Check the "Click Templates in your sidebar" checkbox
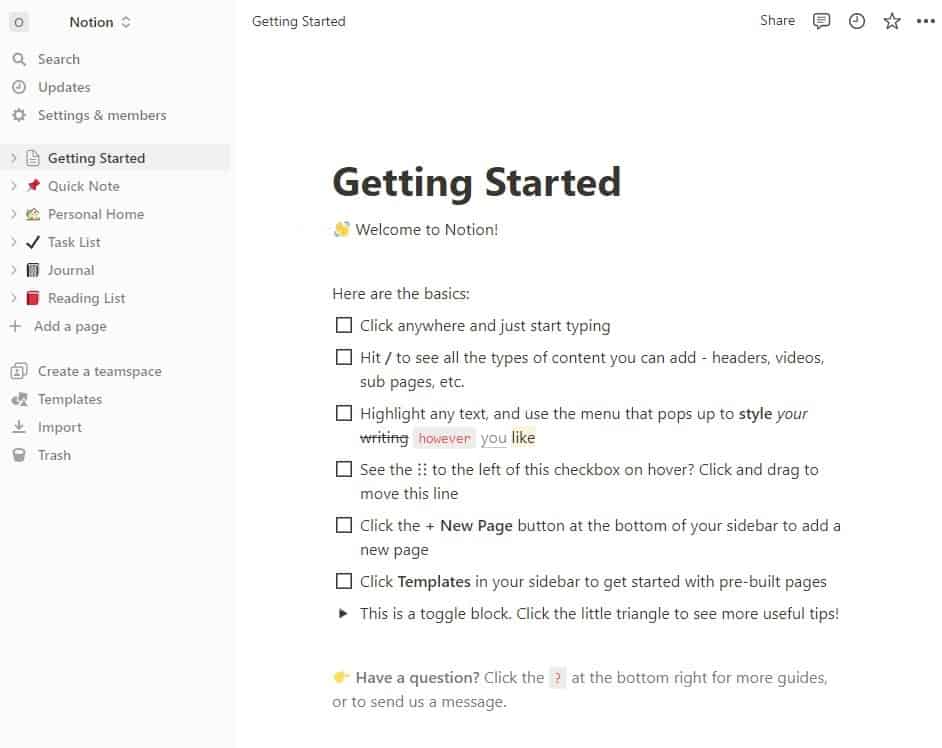 coord(344,581)
